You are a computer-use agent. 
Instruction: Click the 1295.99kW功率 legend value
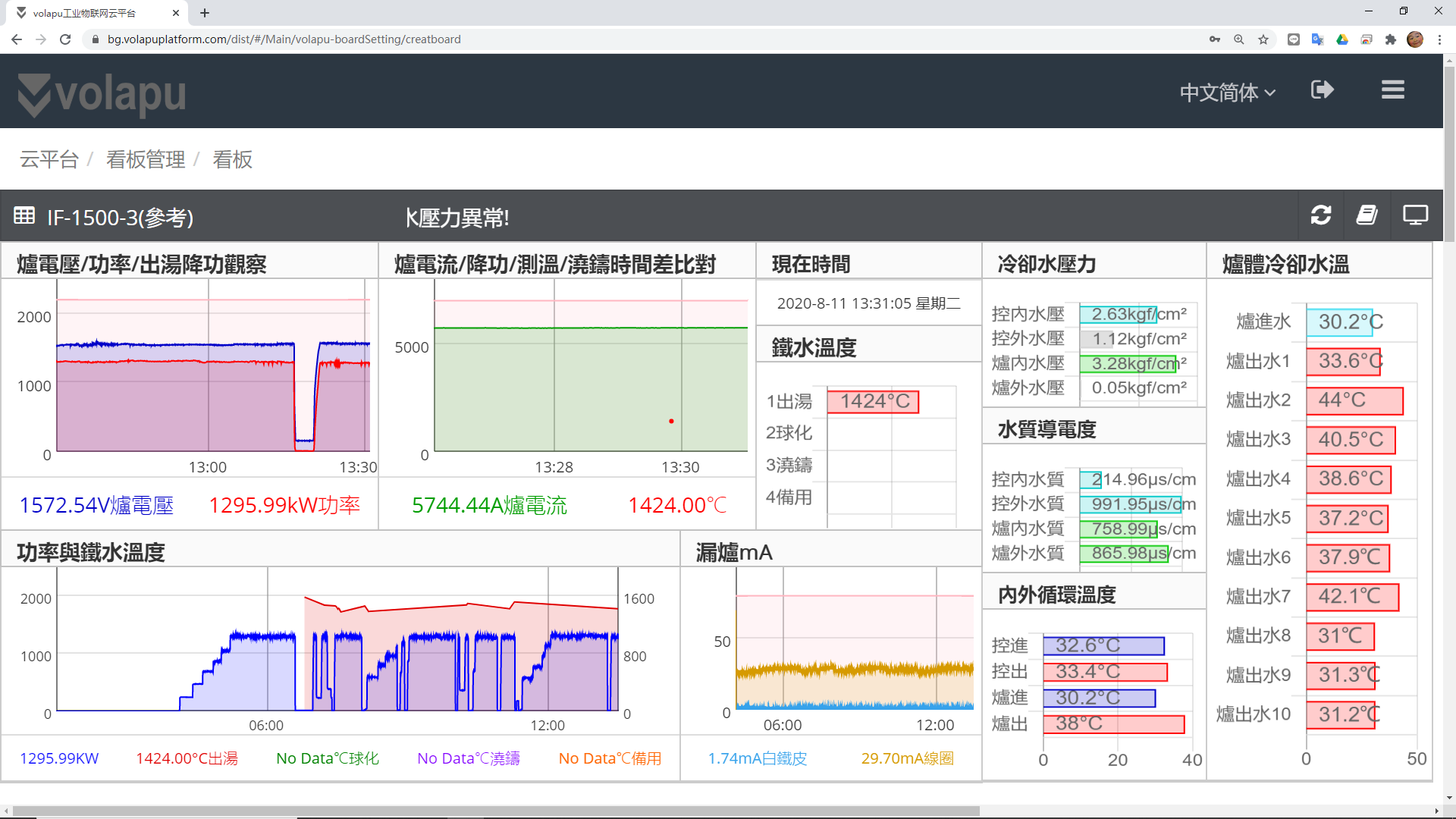tap(284, 505)
